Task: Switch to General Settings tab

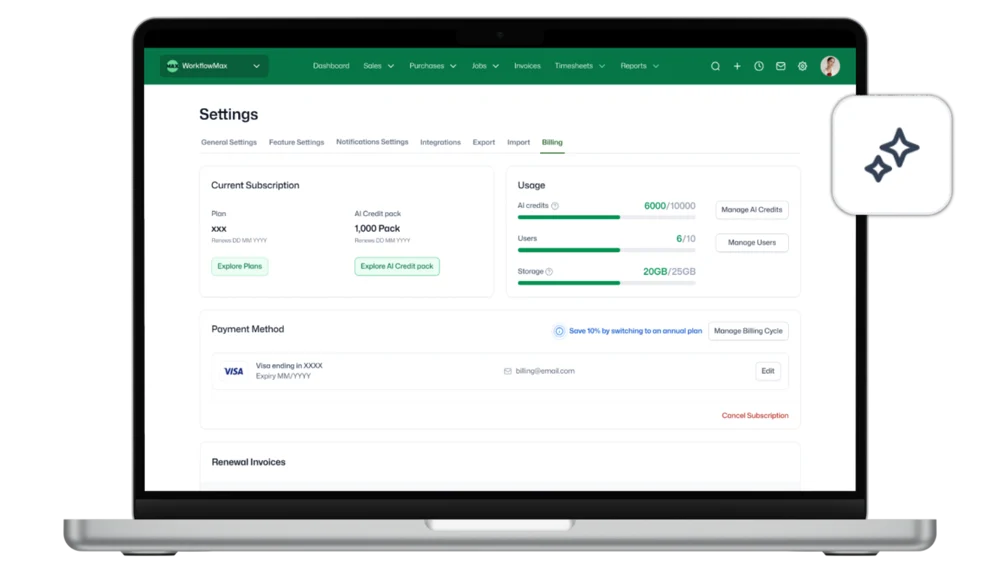Action: [229, 142]
